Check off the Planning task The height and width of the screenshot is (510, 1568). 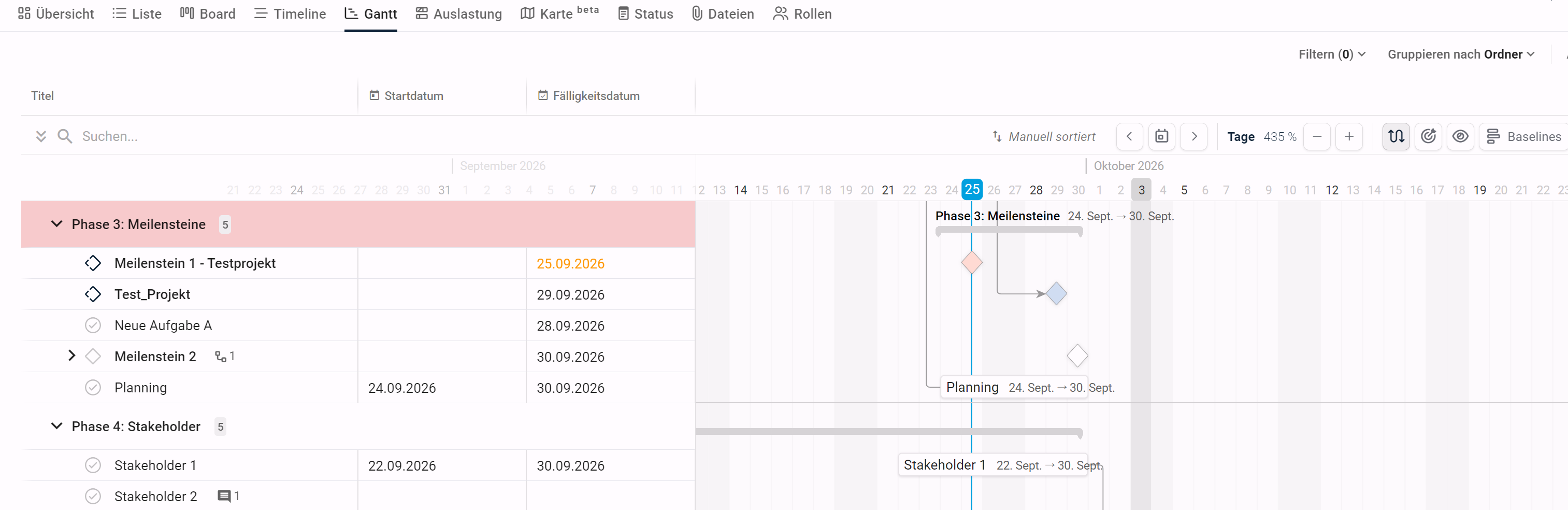coord(93,388)
